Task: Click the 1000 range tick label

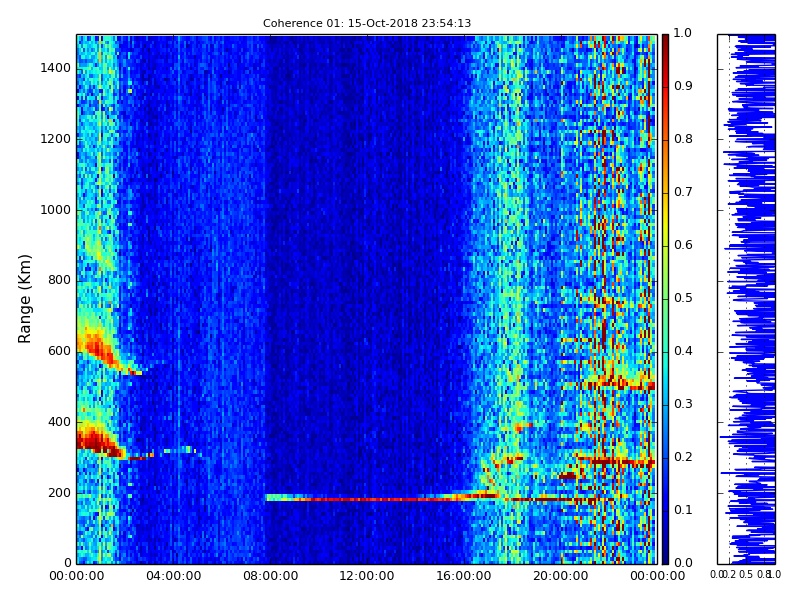Action: (56, 210)
